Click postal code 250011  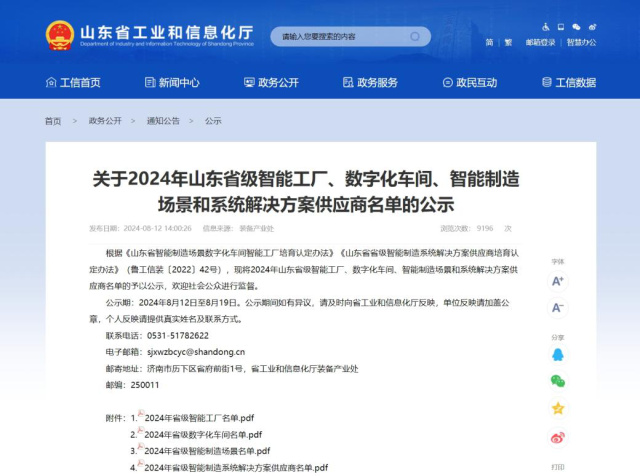(x=145, y=385)
